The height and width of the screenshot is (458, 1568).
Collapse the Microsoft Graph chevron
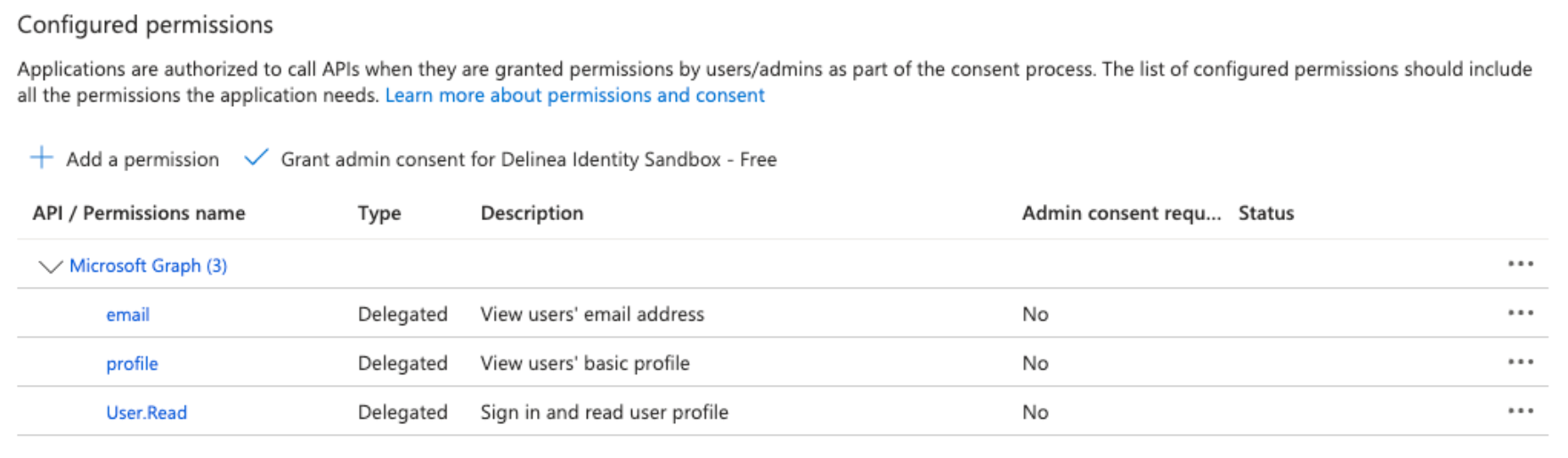point(51,266)
